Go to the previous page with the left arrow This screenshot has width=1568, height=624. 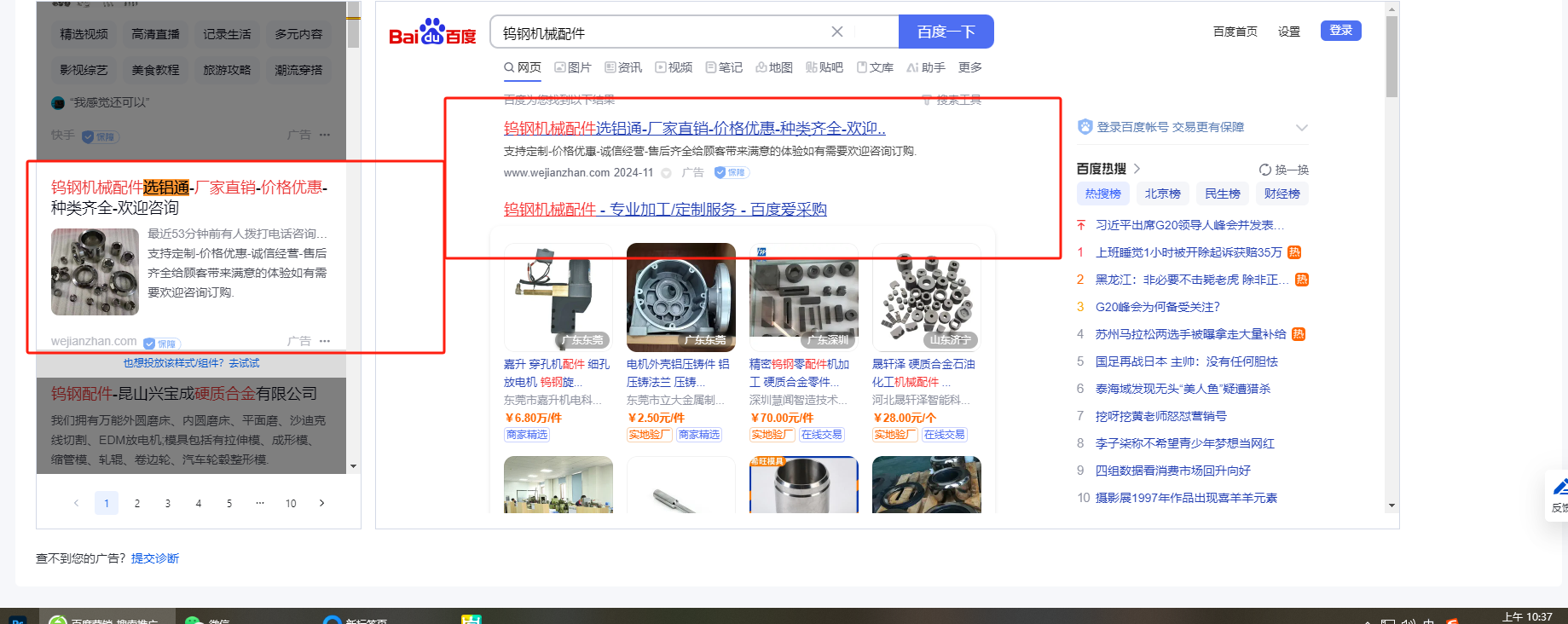pyautogui.click(x=76, y=503)
